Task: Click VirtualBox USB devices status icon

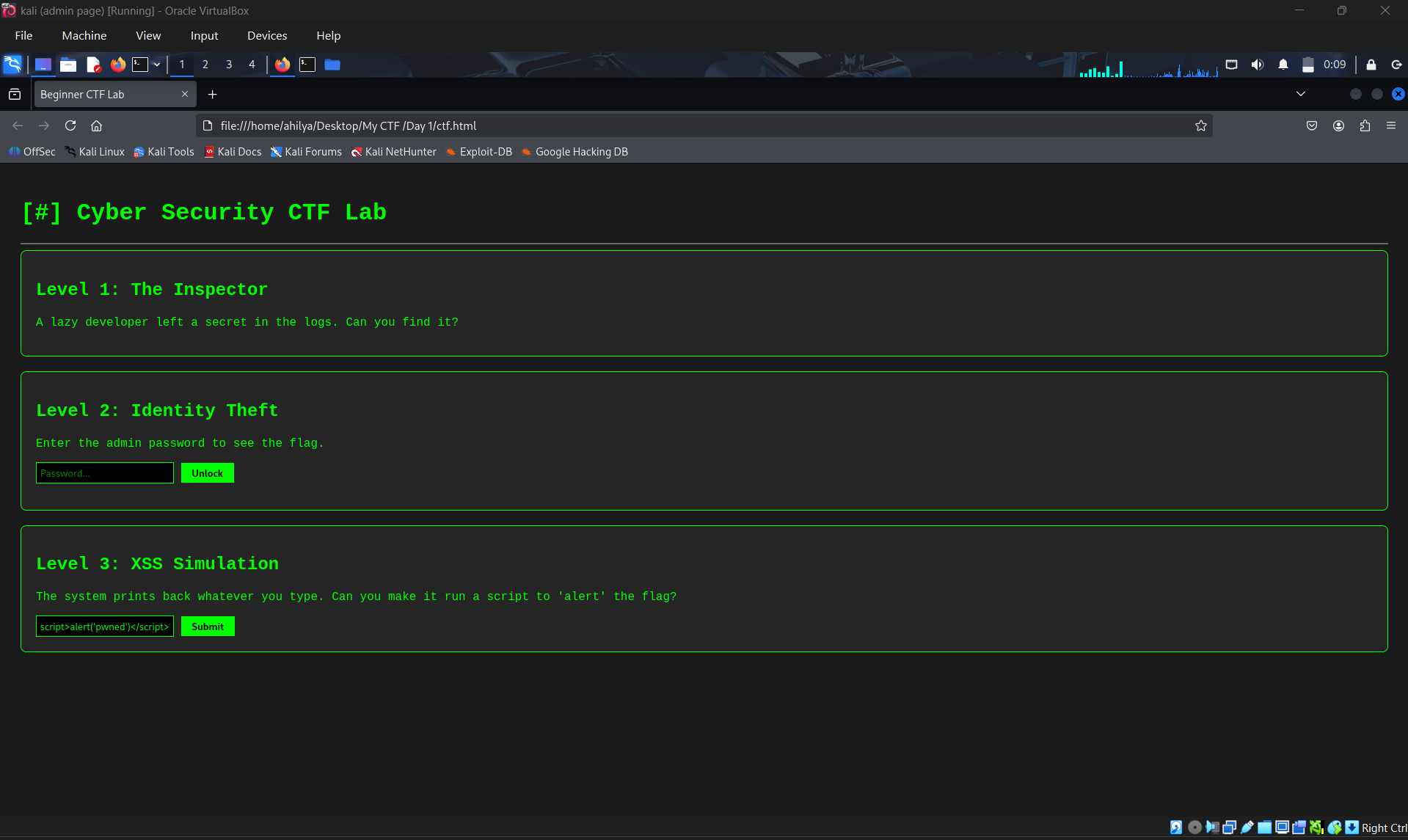Action: [x=1247, y=828]
